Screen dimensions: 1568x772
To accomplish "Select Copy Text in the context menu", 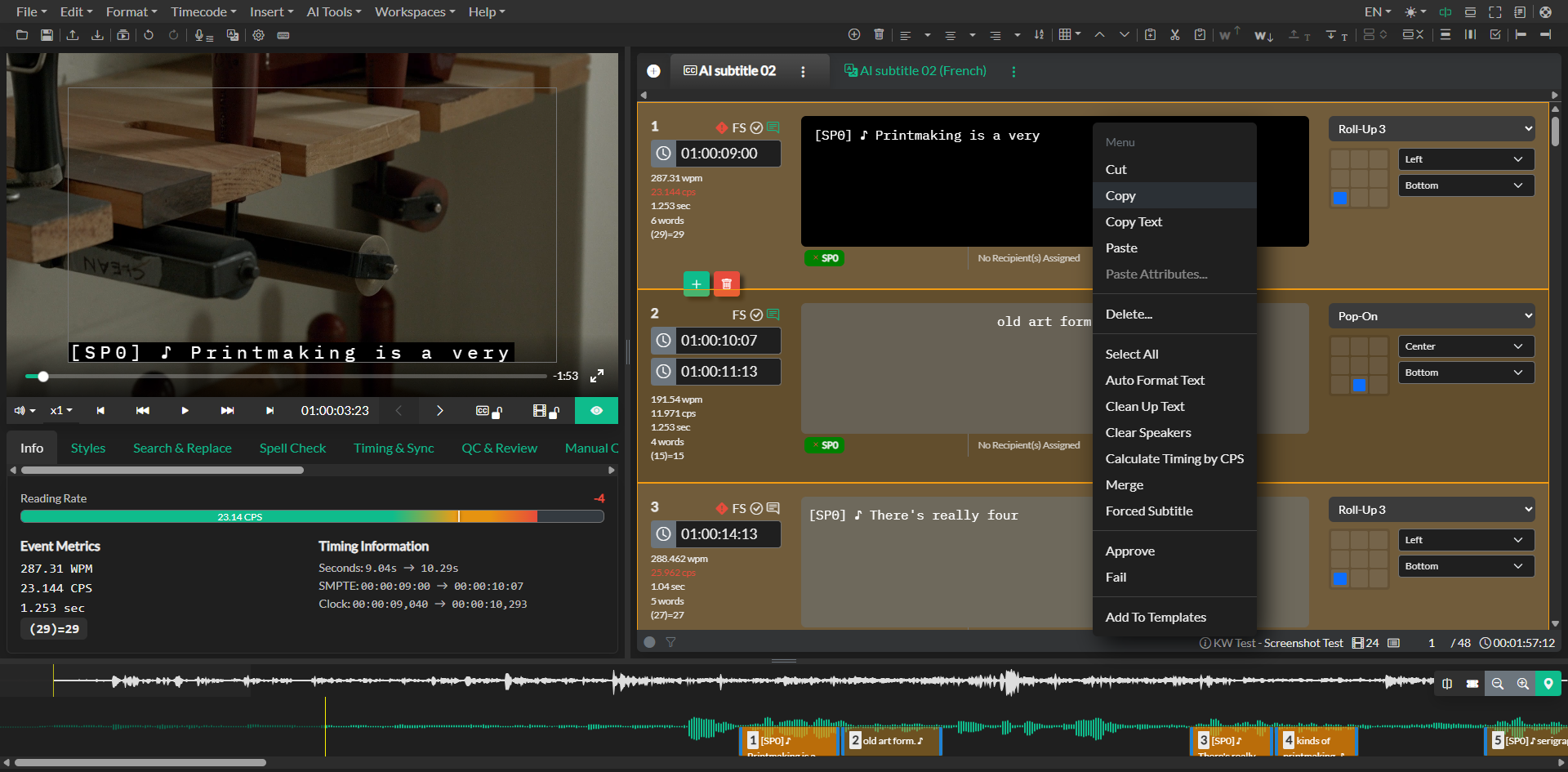I will [1134, 221].
